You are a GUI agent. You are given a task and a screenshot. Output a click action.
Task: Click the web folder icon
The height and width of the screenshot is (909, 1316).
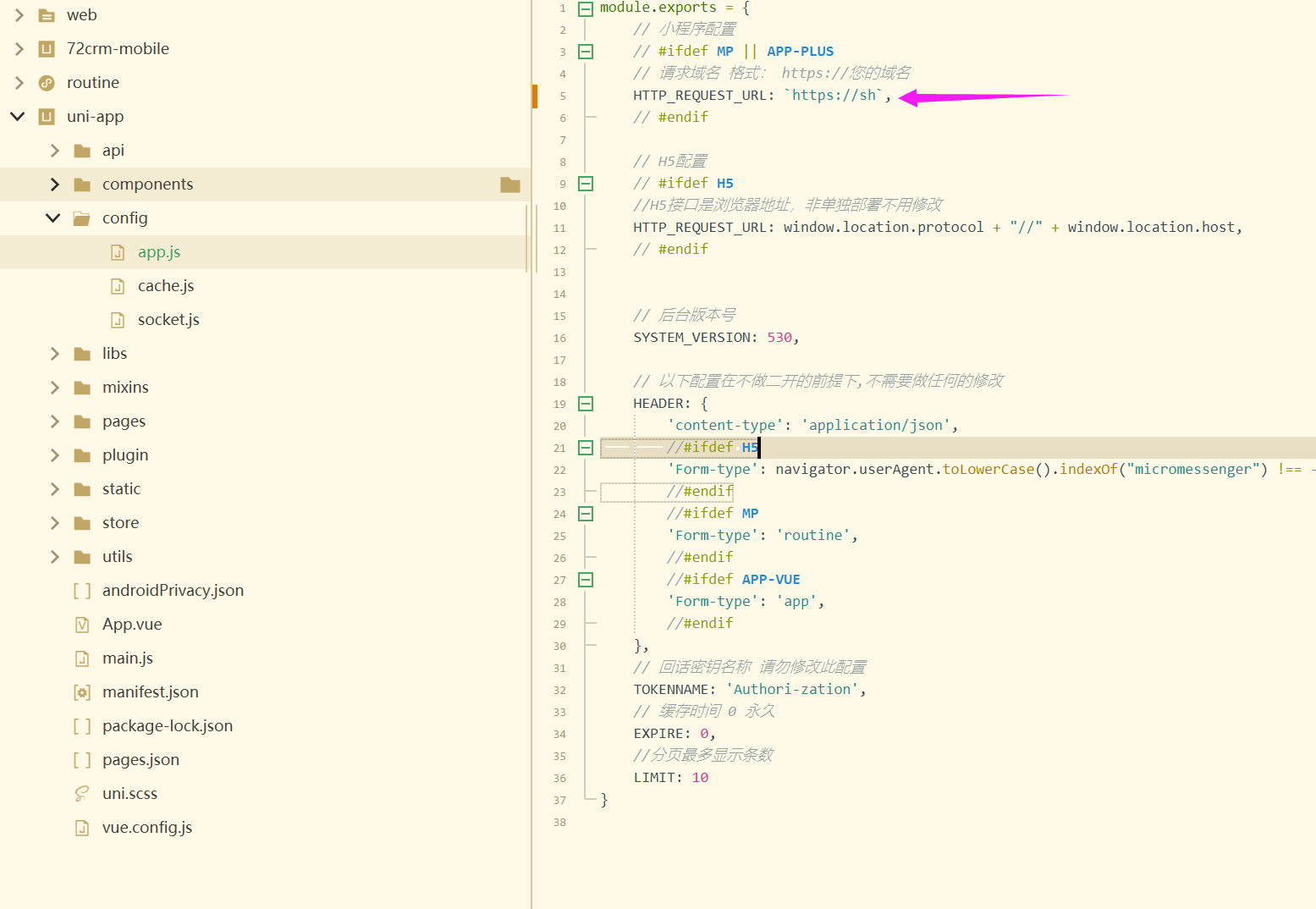click(47, 15)
